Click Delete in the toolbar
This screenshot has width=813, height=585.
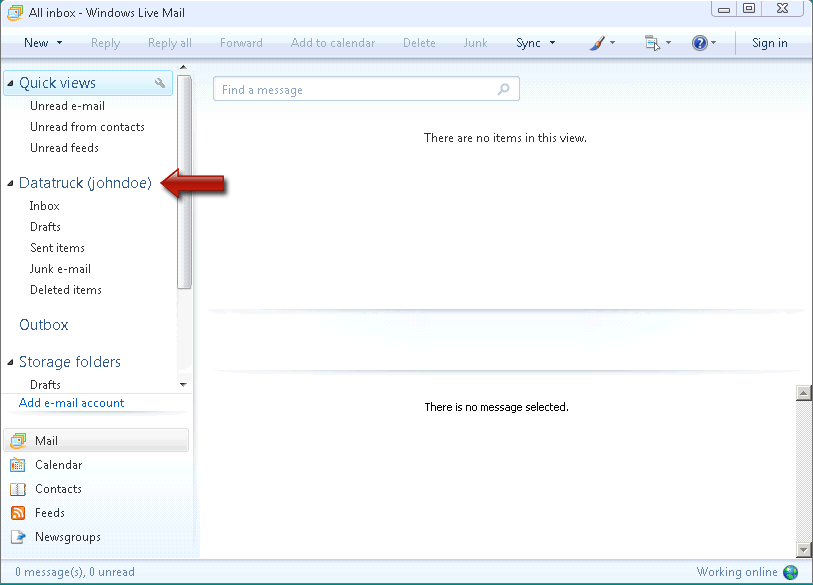click(x=419, y=43)
